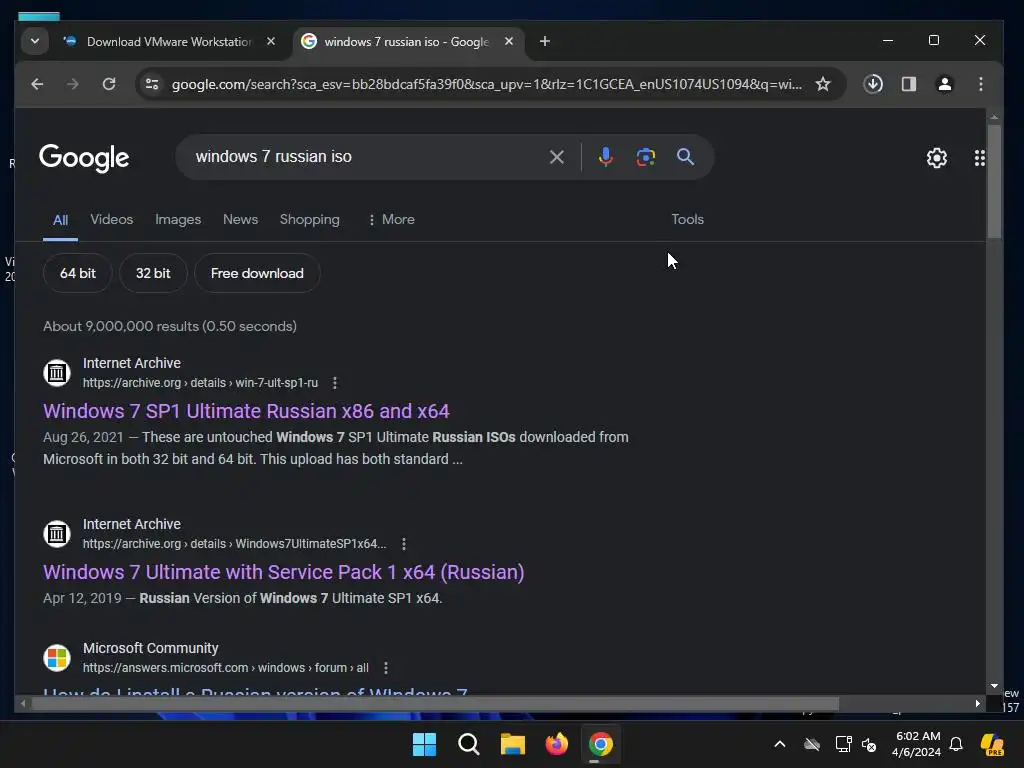Open options for Windows7UltimateSP1x64 result
This screenshot has width=1024, height=768.
coord(404,544)
